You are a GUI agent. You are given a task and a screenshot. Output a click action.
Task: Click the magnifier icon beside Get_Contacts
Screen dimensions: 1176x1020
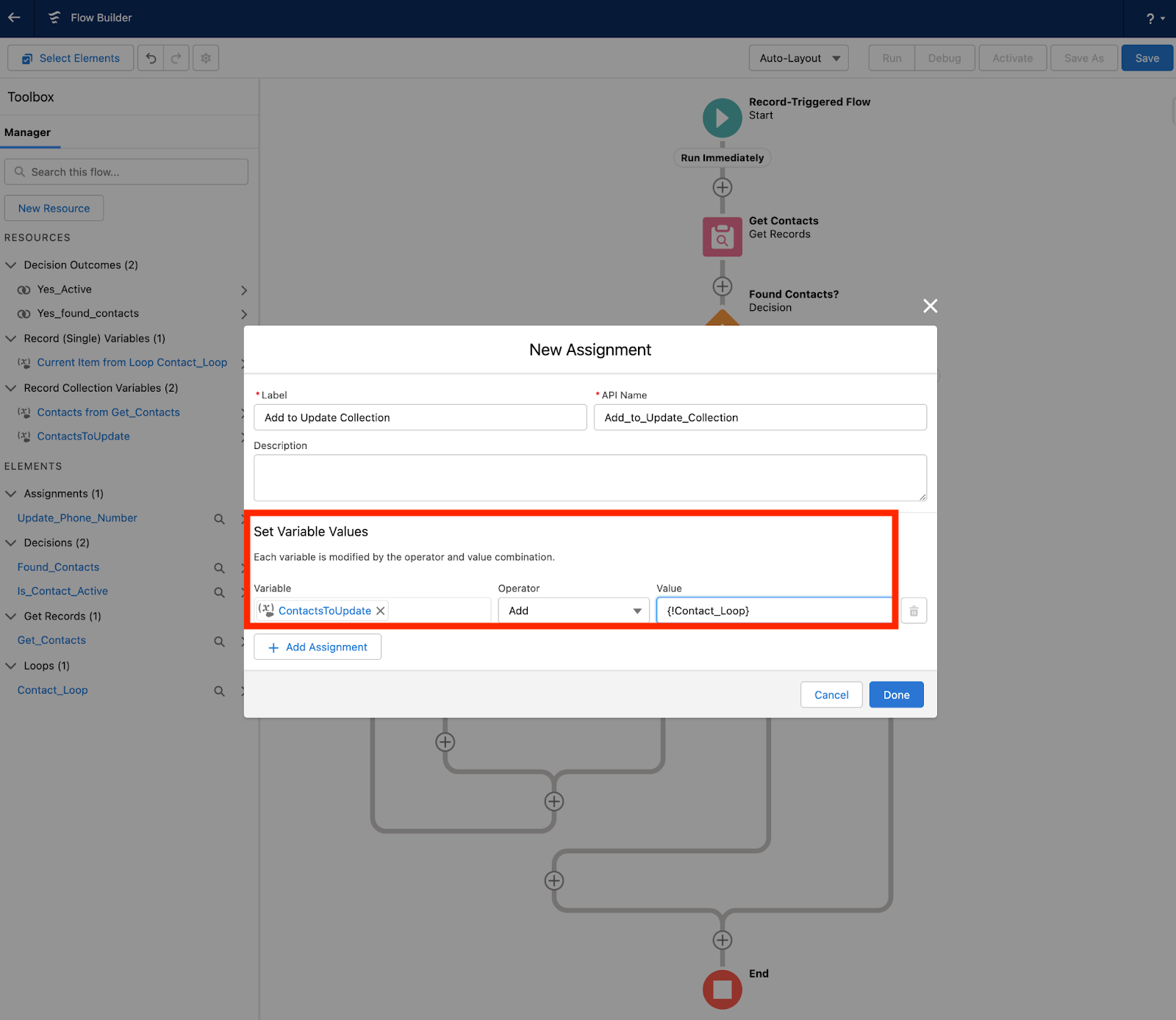coord(218,641)
